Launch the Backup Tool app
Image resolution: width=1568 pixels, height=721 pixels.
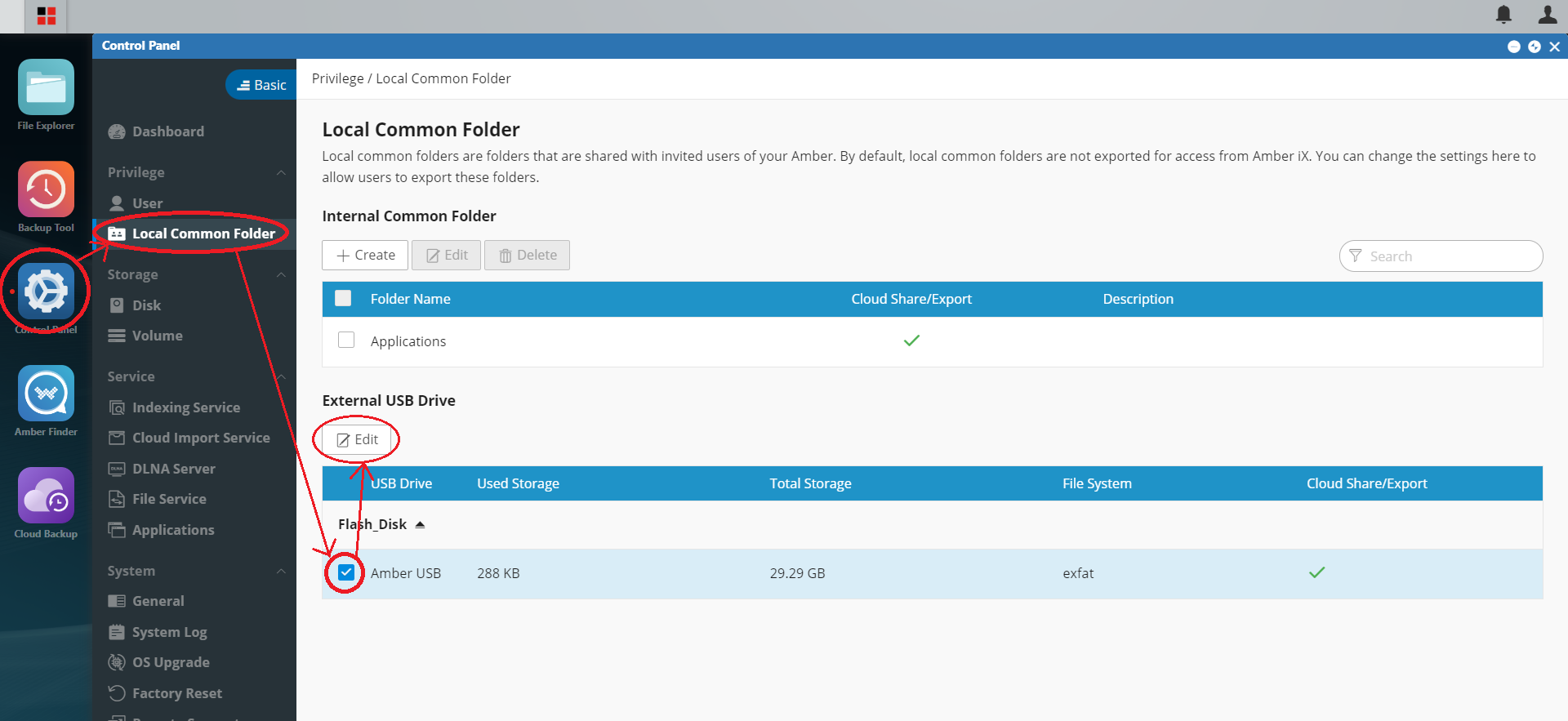click(x=46, y=189)
